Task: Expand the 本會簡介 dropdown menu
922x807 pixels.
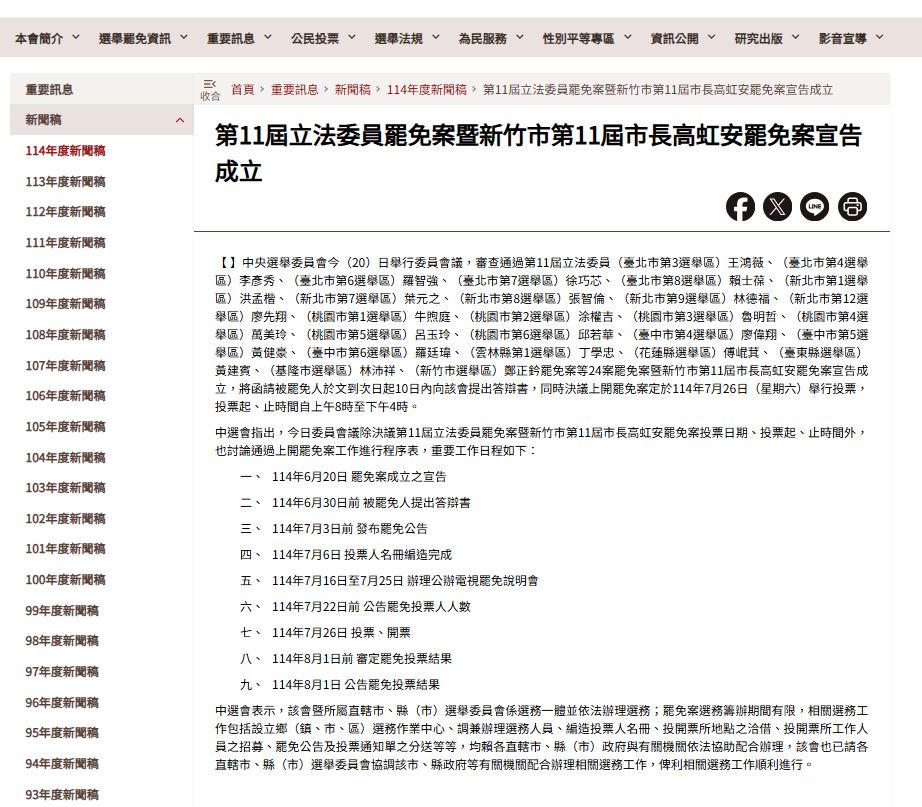Action: pyautogui.click(x=46, y=38)
